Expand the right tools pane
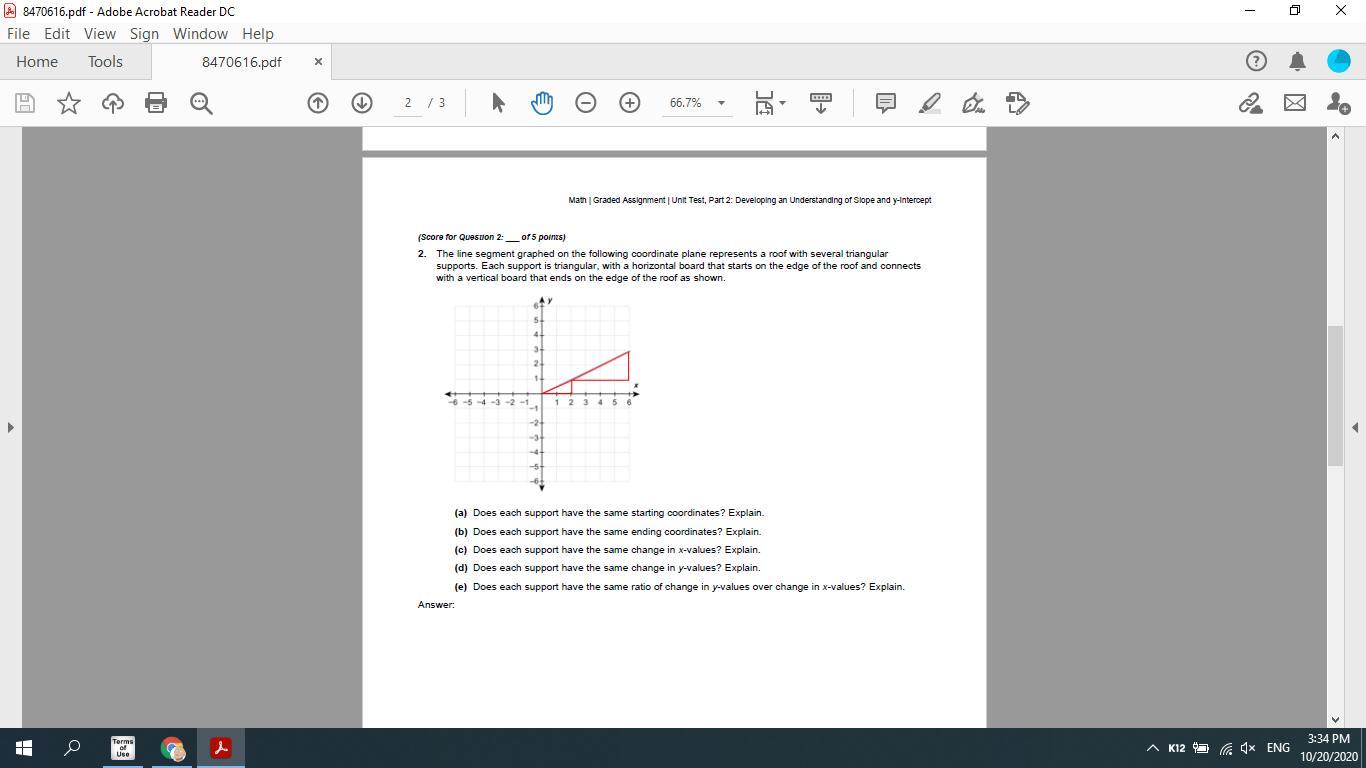1366x768 pixels. coord(1355,427)
